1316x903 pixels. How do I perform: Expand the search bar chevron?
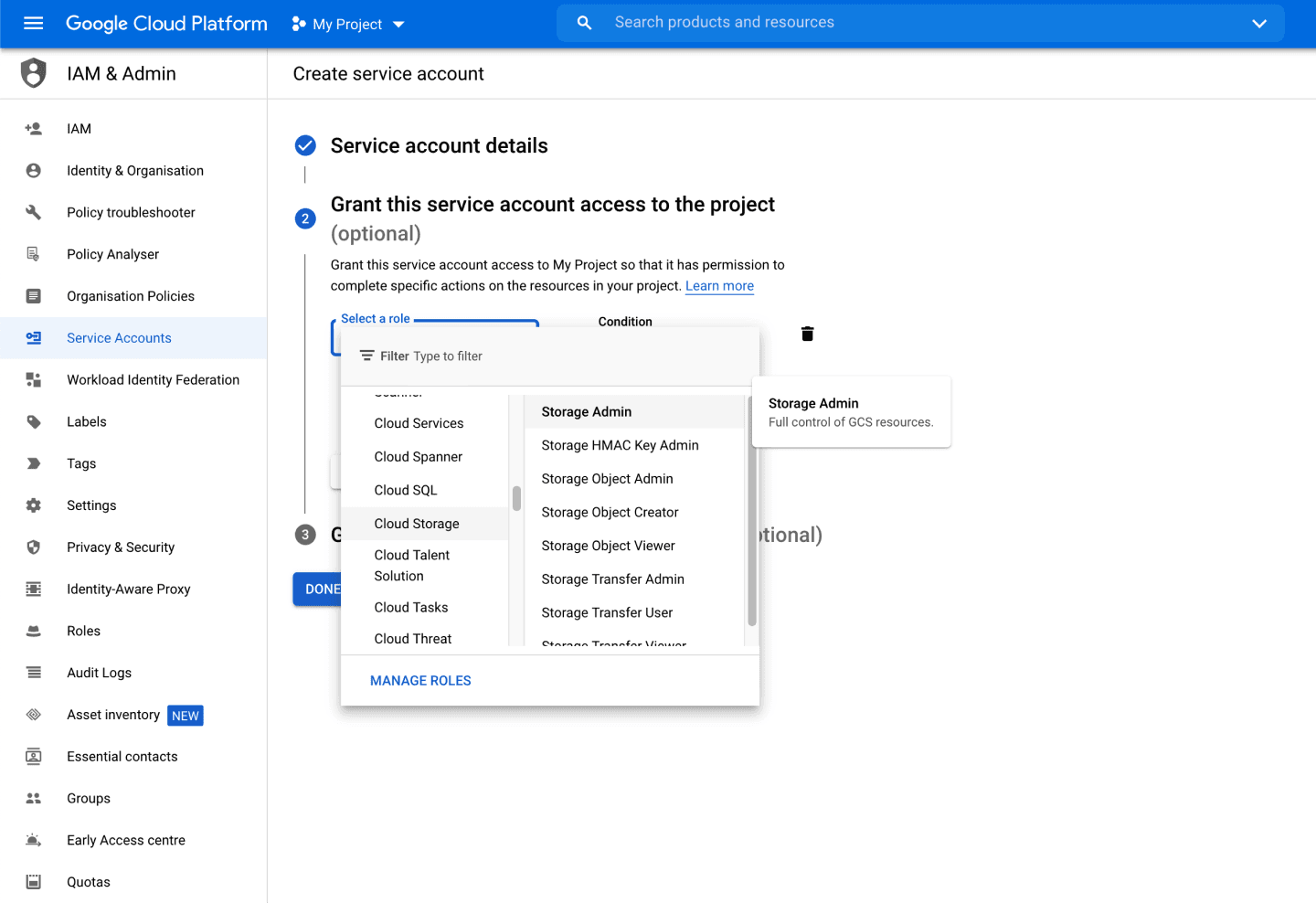(x=1259, y=24)
